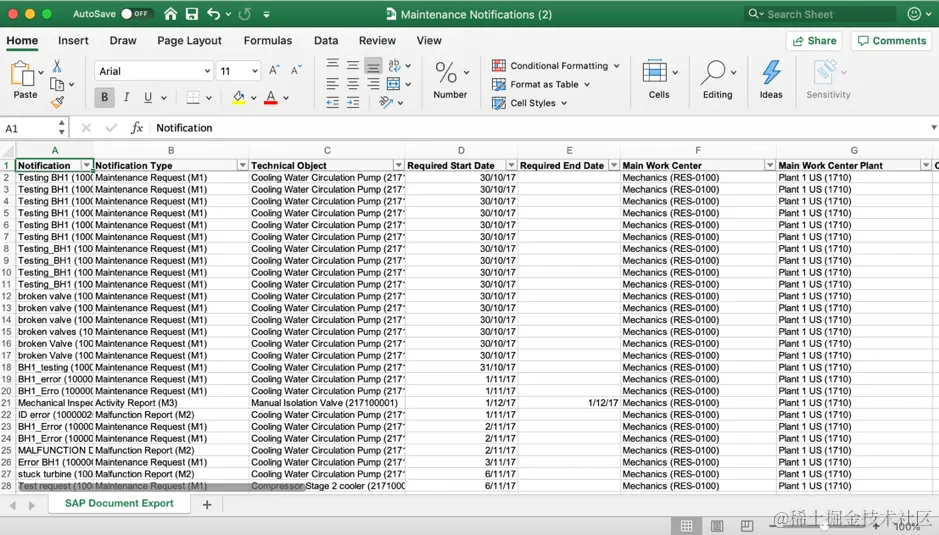The height and width of the screenshot is (535, 939).
Task: Click the Align Left icon
Action: pos(332,84)
